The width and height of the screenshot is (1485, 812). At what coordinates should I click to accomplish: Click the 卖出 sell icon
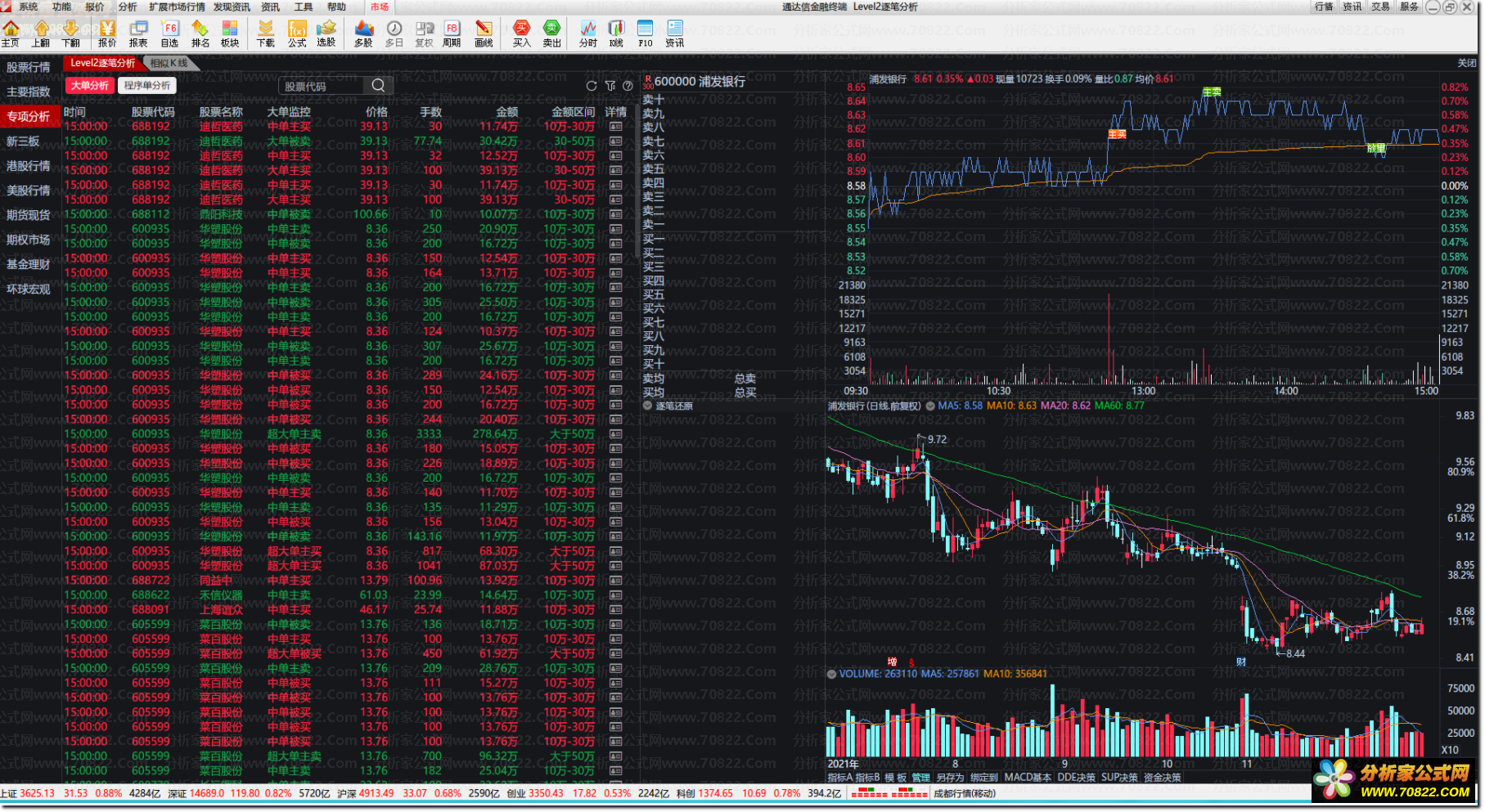coord(552,34)
